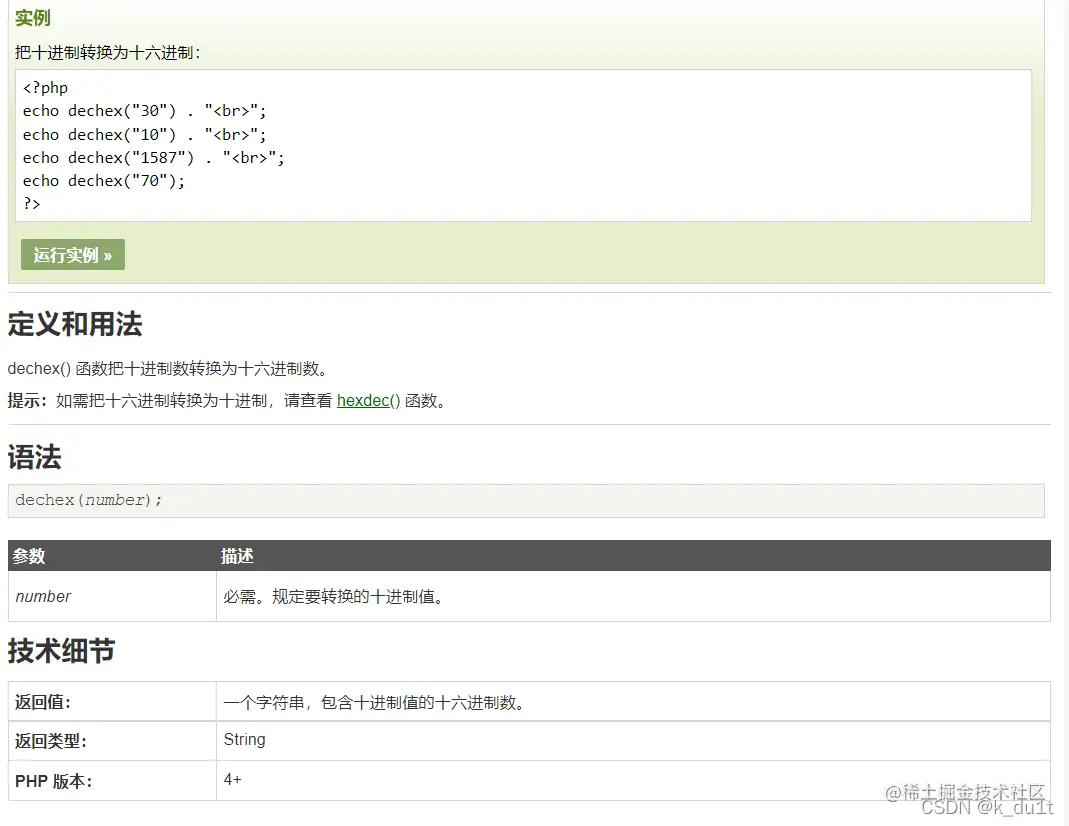This screenshot has width=1069, height=826.
Task: Click the closing ?> tag line
Action: coord(31,204)
